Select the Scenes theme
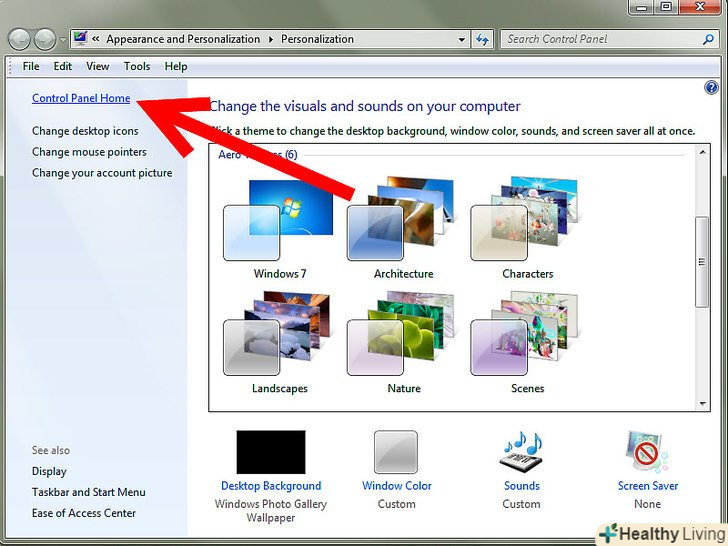Screen dimensions: 728x546 click(527, 343)
